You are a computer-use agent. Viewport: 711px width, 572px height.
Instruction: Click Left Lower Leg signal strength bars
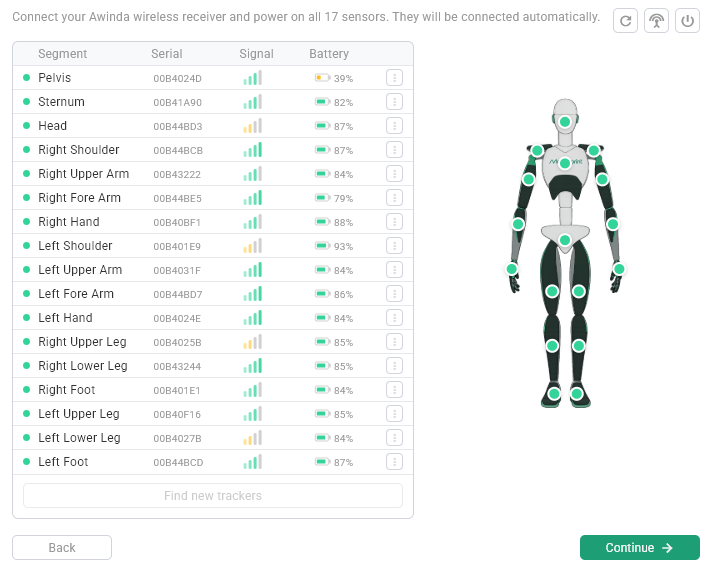pyautogui.click(x=253, y=438)
